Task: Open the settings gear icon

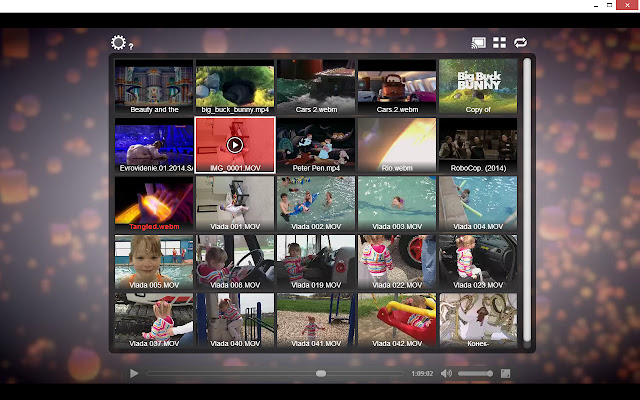Action: click(118, 42)
